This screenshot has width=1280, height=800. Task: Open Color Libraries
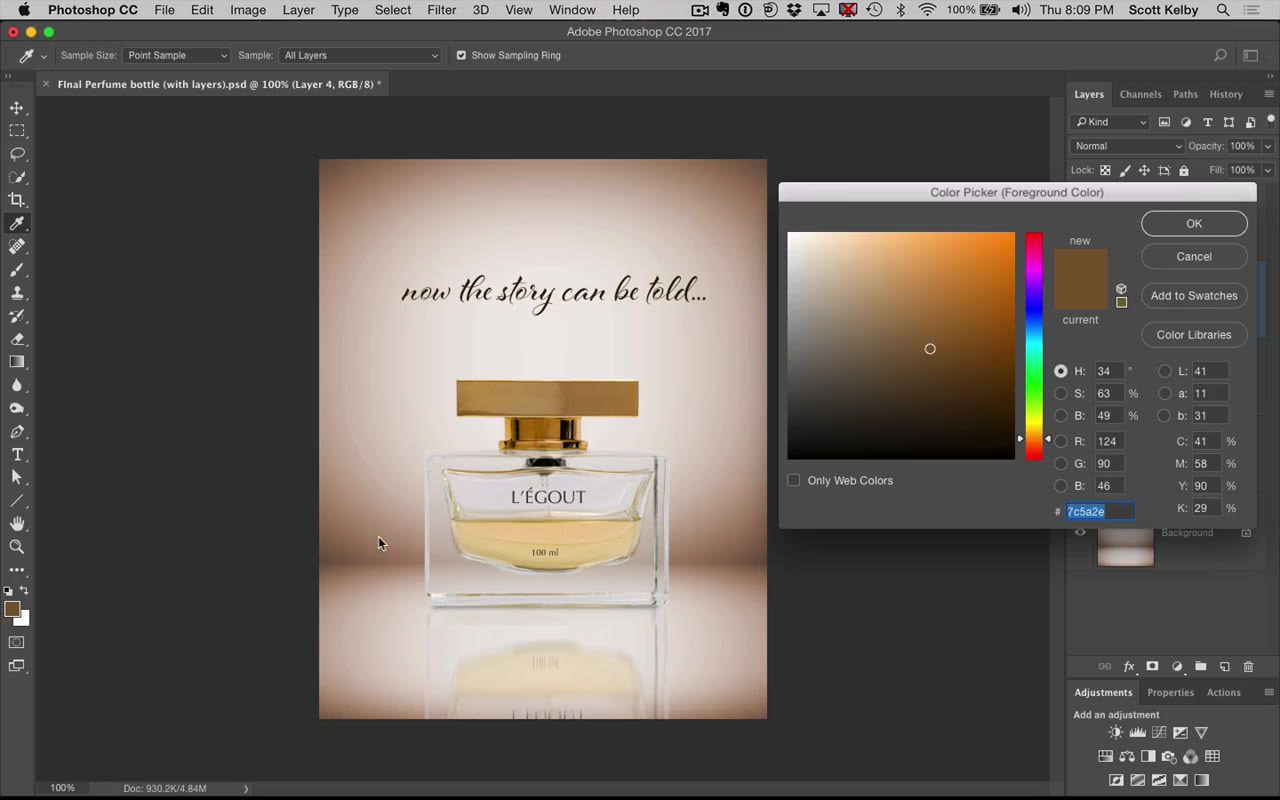(x=1194, y=334)
